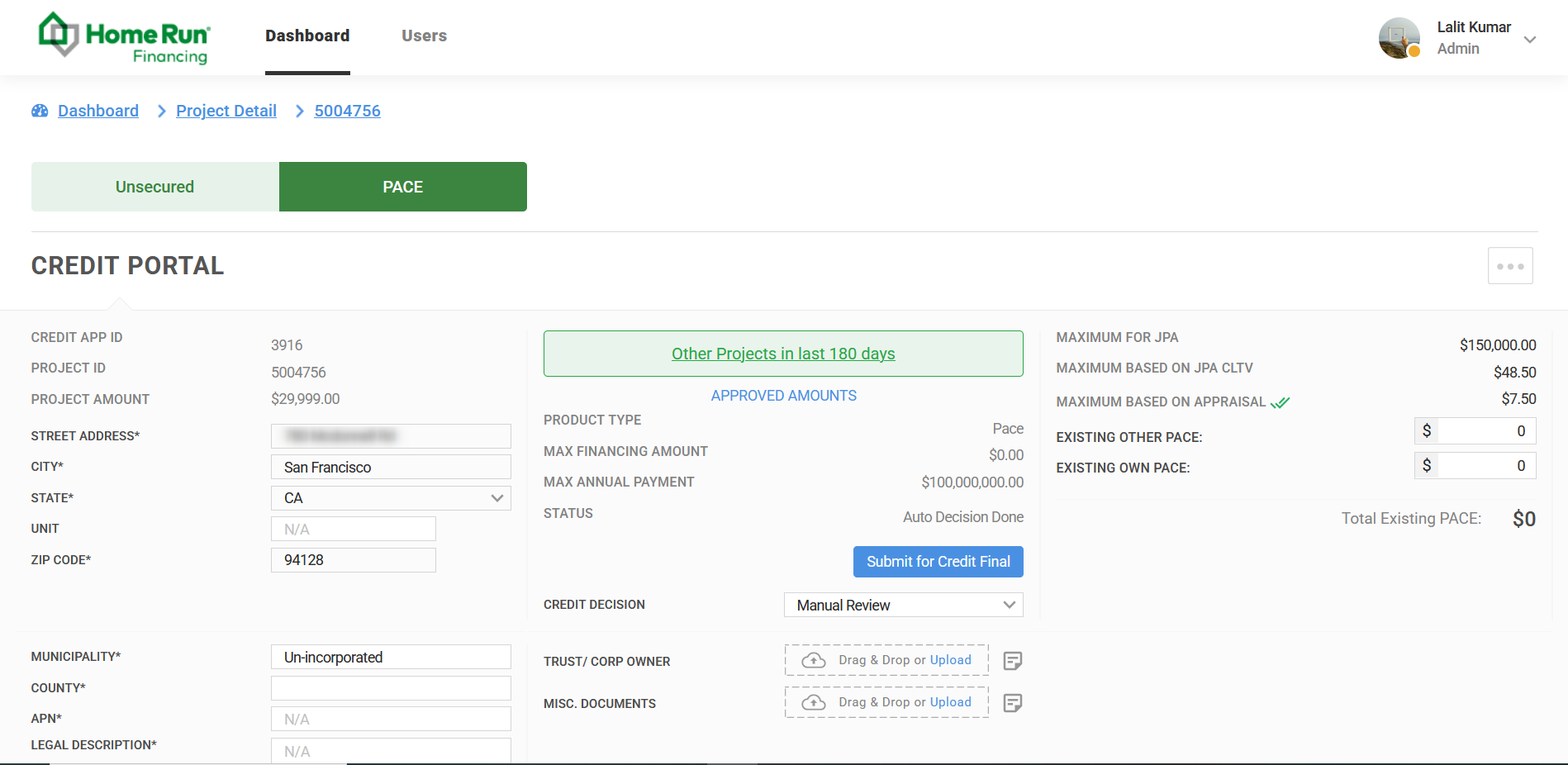Screen dimensions: 1568x765
Task: Expand the user account dropdown chevron
Action: coord(1529,40)
